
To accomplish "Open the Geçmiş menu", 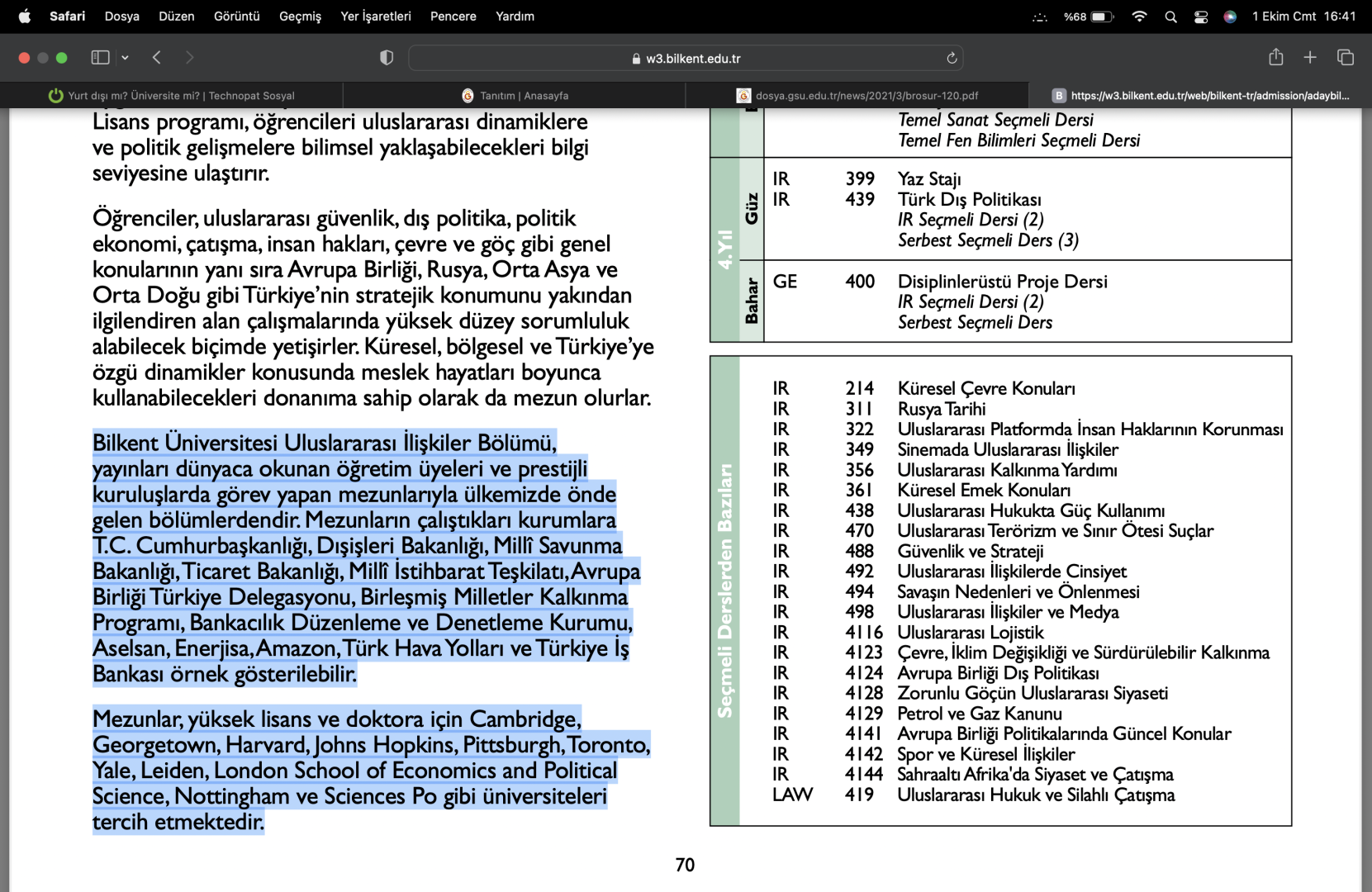I will click(300, 17).
